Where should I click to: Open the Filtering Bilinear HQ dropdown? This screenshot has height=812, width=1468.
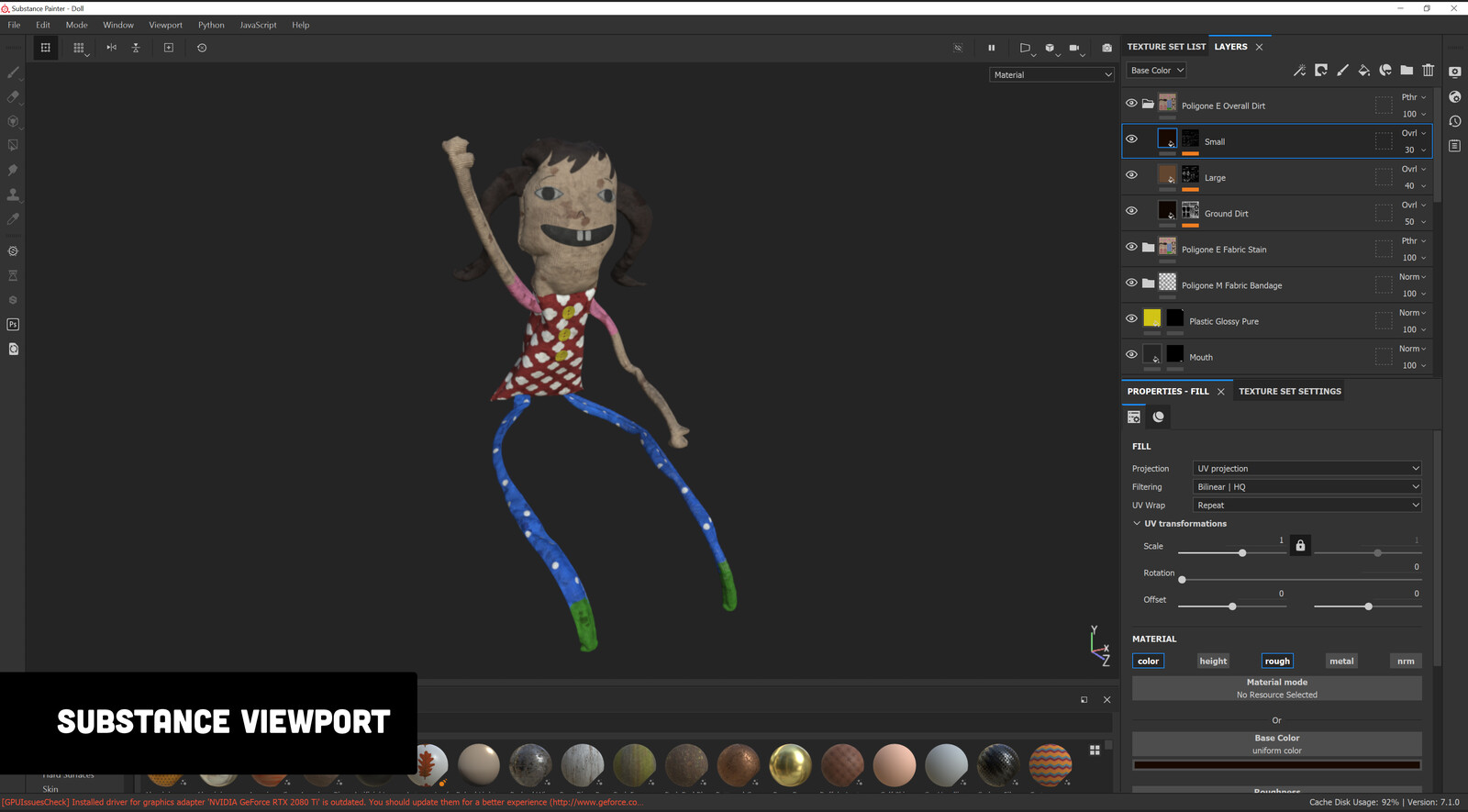click(x=1307, y=486)
